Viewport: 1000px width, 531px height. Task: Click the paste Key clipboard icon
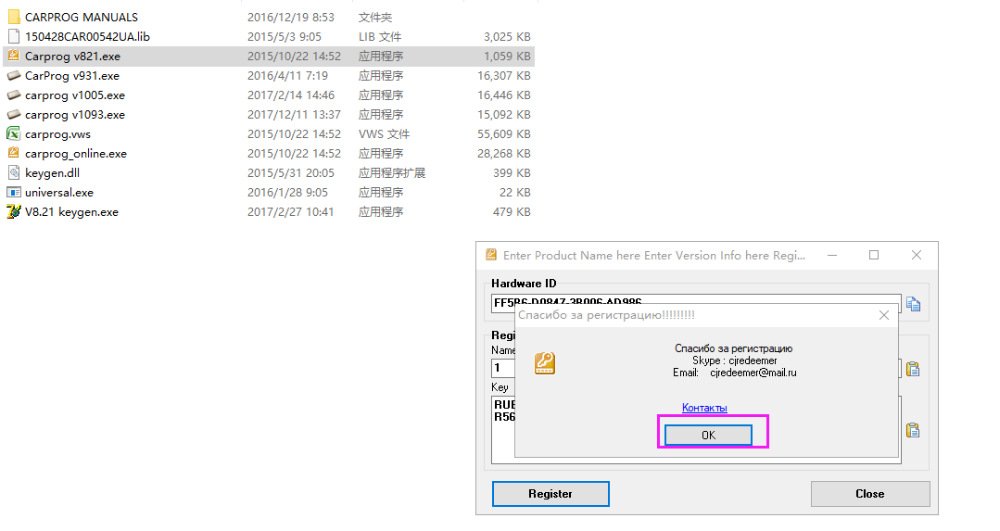(913, 430)
